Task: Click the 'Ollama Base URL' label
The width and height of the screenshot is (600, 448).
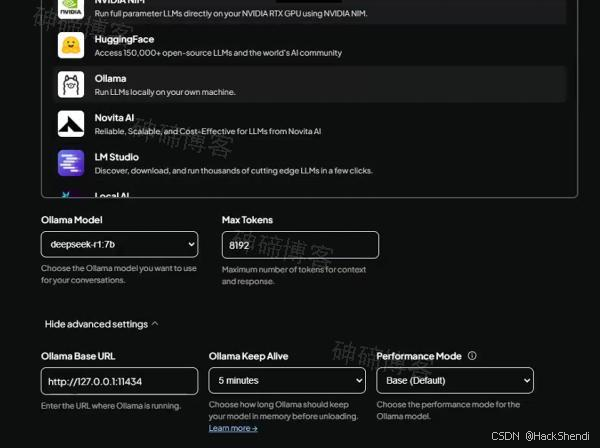Action: coord(78,356)
